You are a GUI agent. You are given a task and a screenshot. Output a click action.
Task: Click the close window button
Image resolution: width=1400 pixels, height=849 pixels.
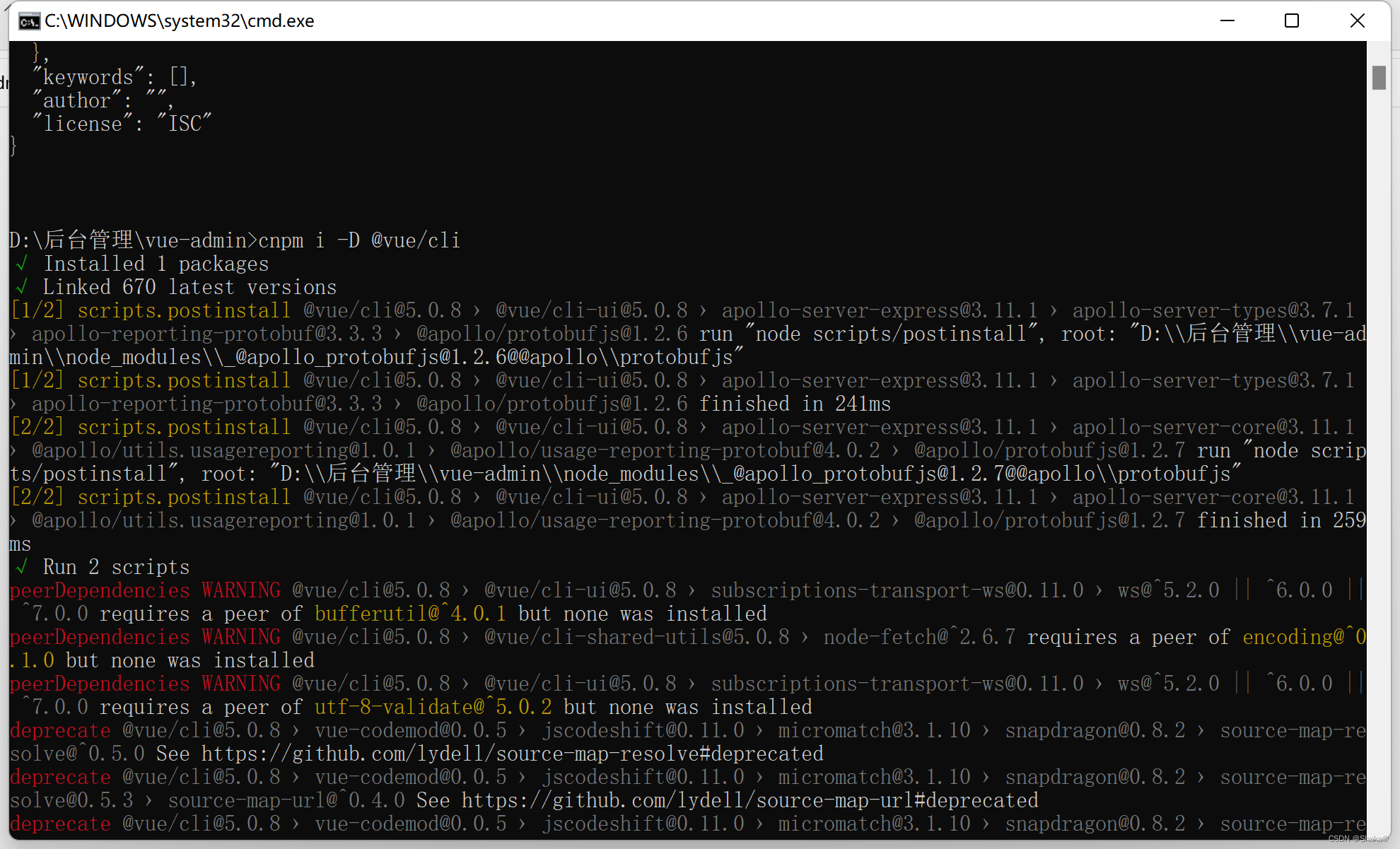coord(1357,20)
